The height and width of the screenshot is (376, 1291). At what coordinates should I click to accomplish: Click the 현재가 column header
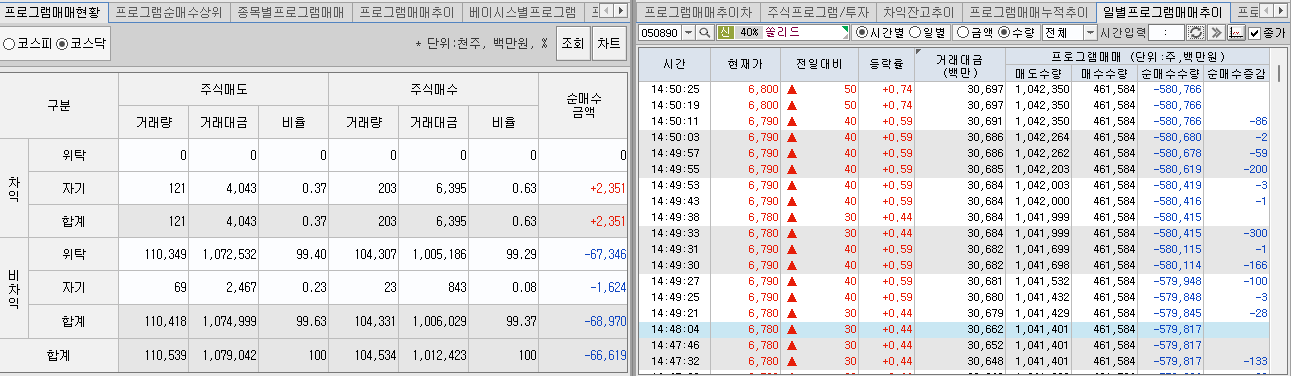[x=745, y=64]
